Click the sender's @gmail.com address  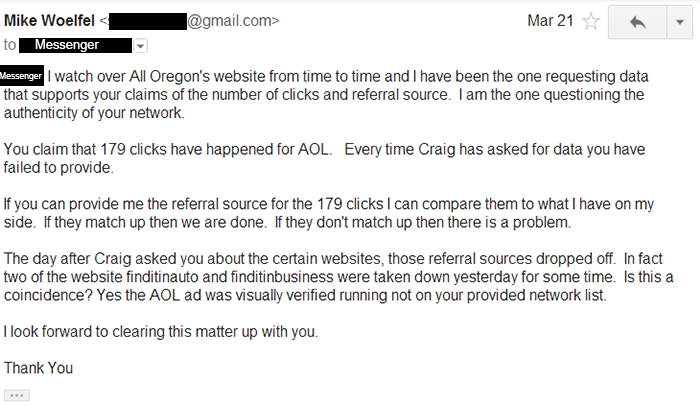tap(233, 21)
